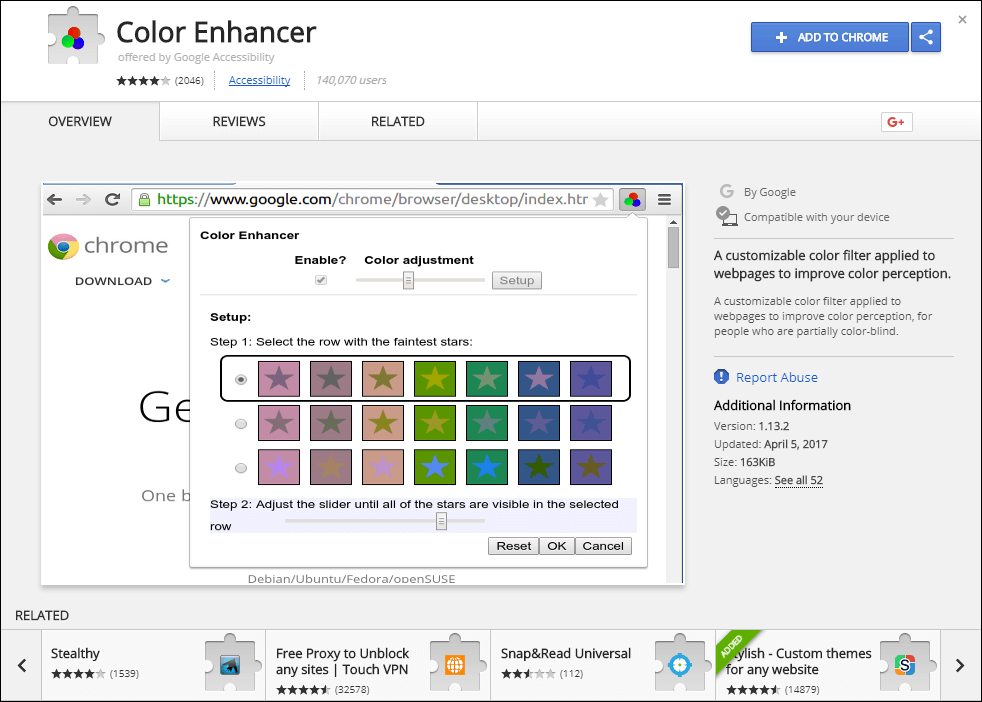Click the green padlock icon in the address bar
The width and height of the screenshot is (982, 702).
144,200
